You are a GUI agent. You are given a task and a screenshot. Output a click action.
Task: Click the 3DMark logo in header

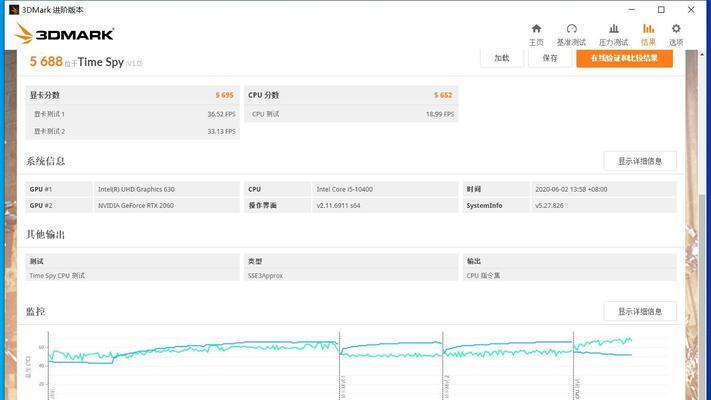[64, 34]
